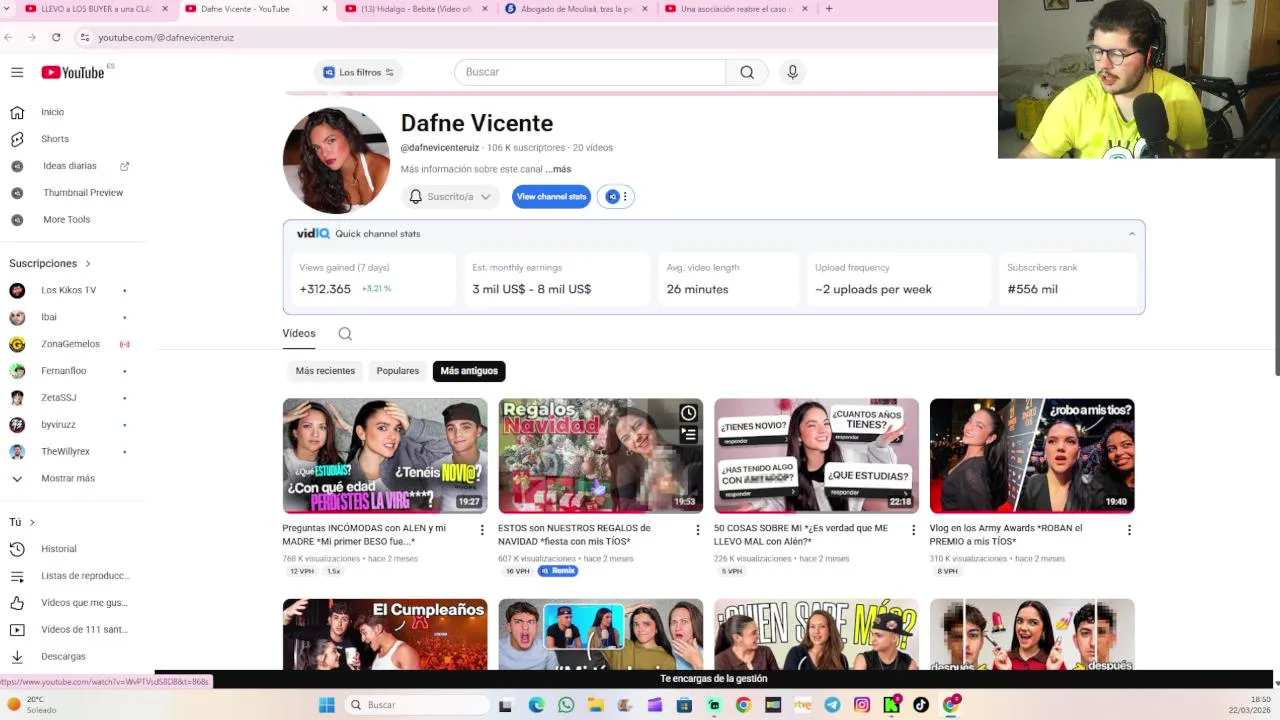This screenshot has width=1280, height=720.
Task: Expand Mostrar más subscriptions
Action: pyautogui.click(x=68, y=479)
